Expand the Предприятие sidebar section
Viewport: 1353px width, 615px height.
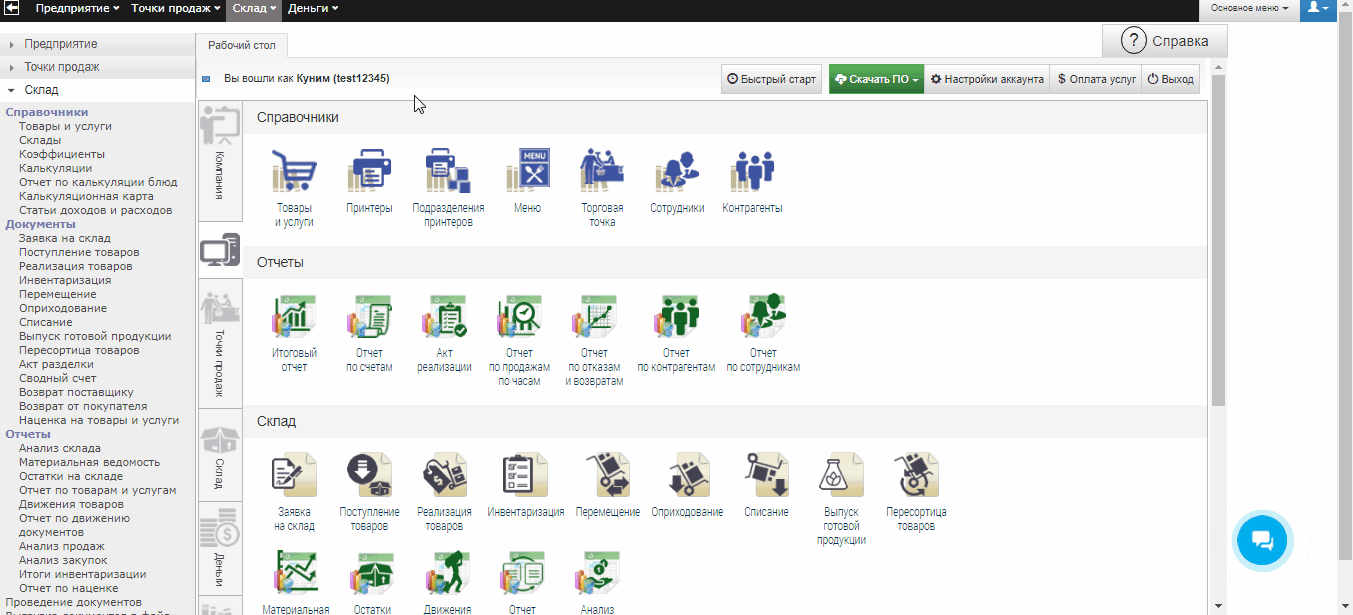click(61, 44)
